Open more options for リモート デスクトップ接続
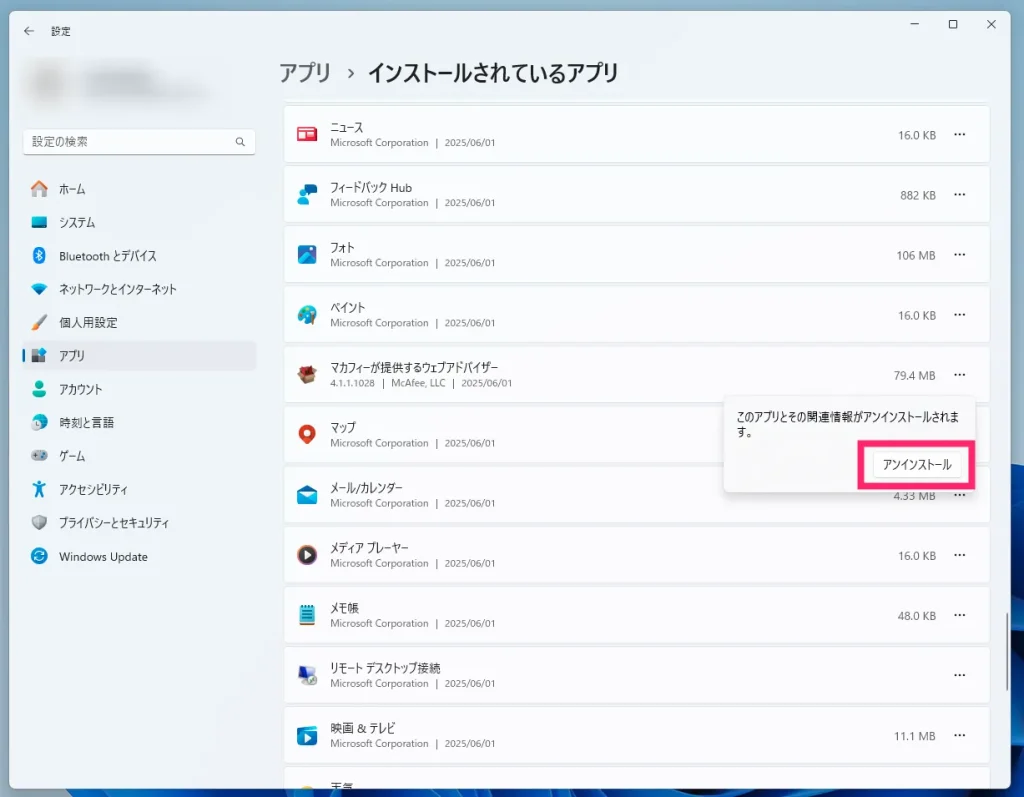Screen dimensions: 1024x797 point(959,675)
